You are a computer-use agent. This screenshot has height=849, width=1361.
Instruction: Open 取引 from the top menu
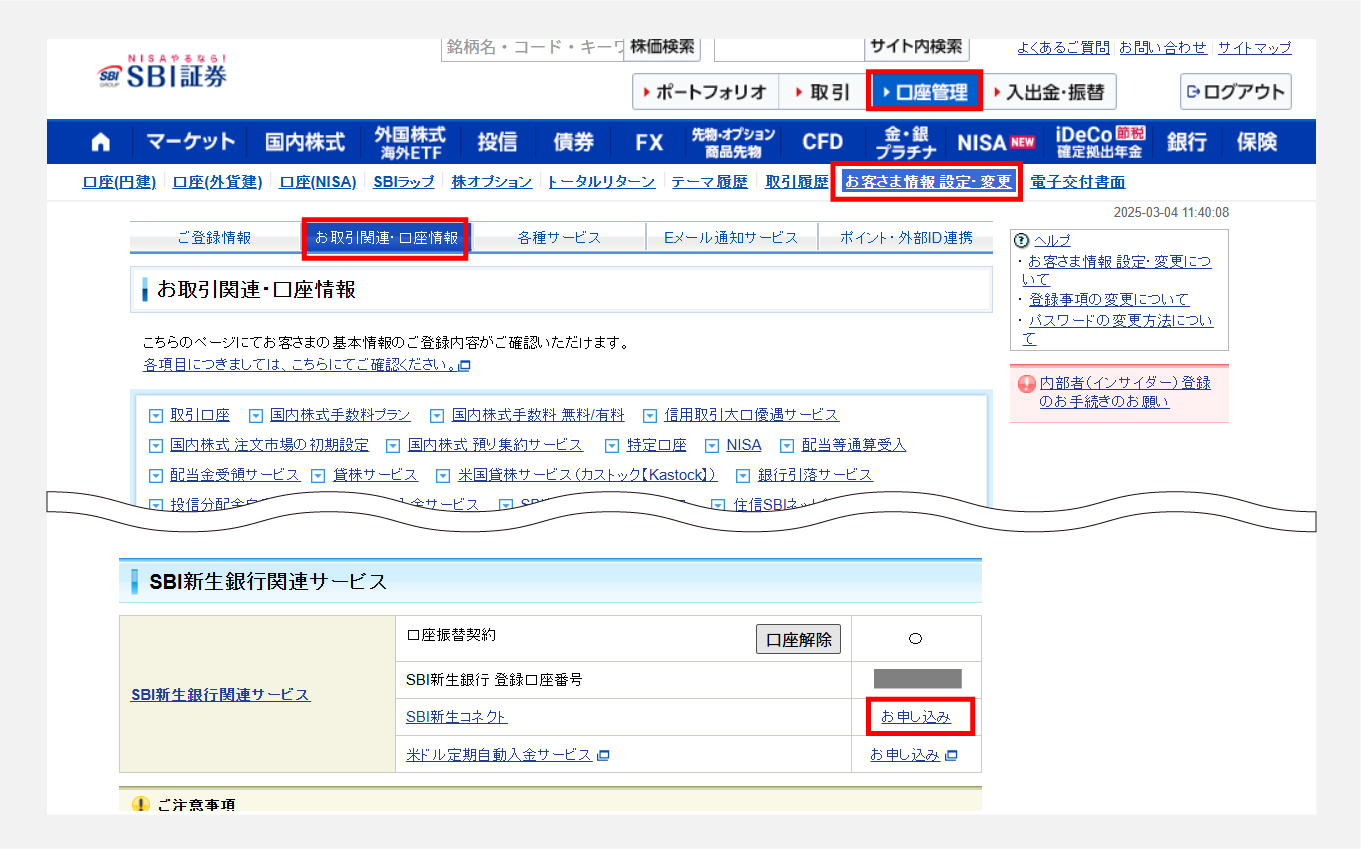(x=822, y=92)
